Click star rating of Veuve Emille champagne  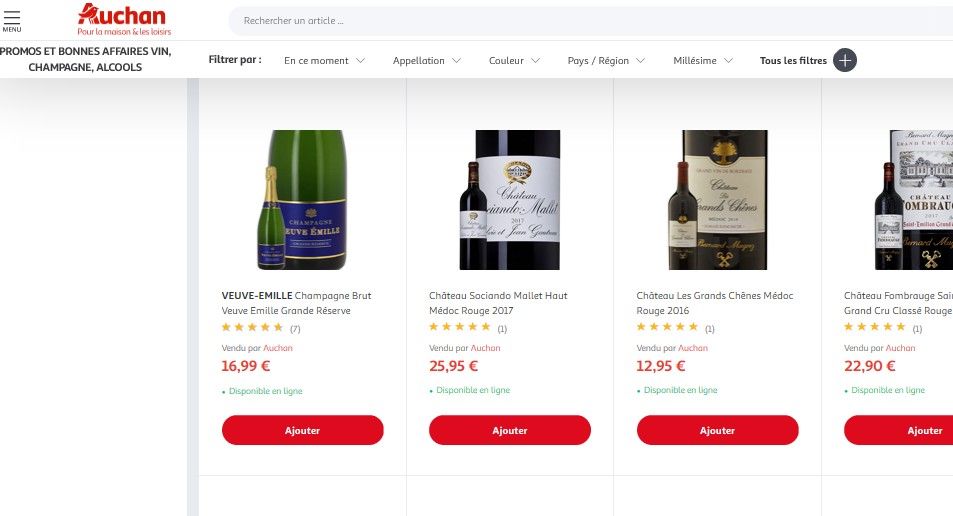point(252,327)
